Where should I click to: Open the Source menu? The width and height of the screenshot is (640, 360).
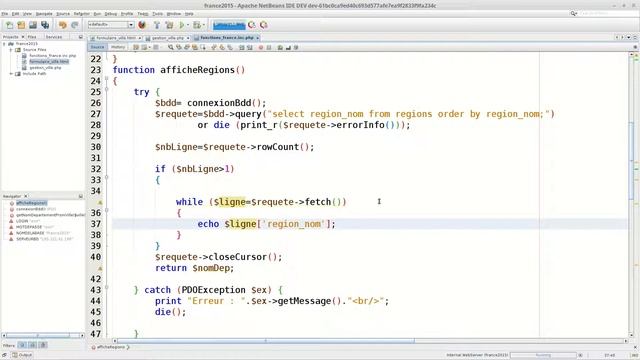63,13
